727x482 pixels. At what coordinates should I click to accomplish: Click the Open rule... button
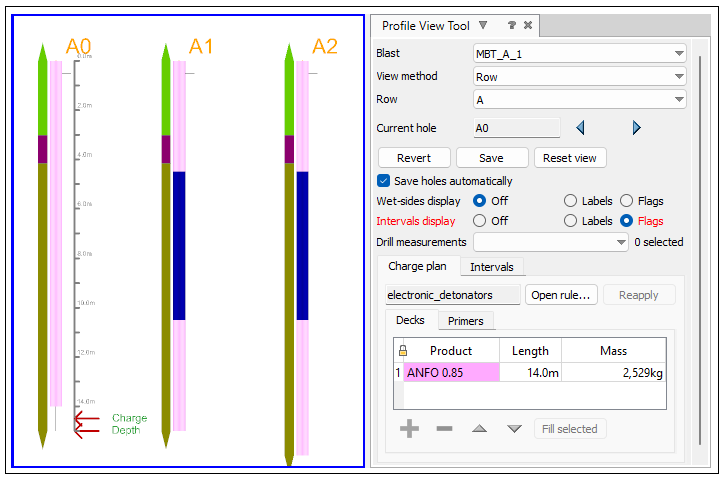(561, 295)
